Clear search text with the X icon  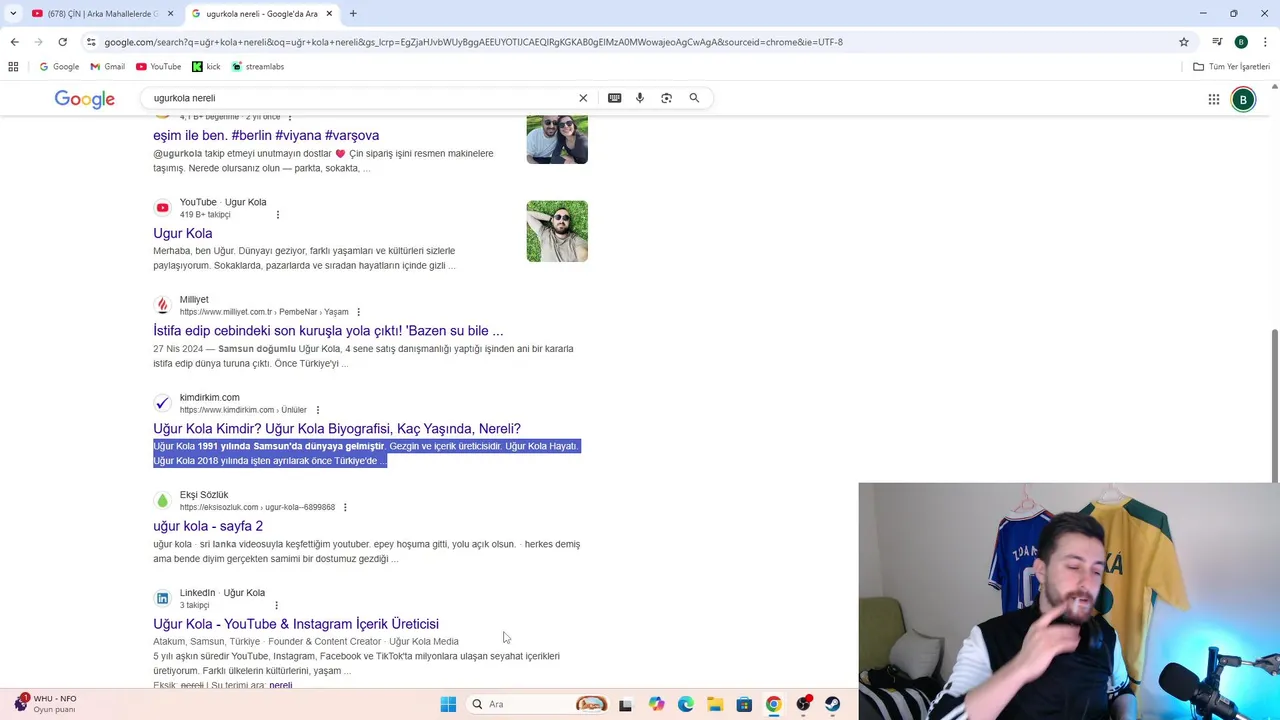click(583, 98)
